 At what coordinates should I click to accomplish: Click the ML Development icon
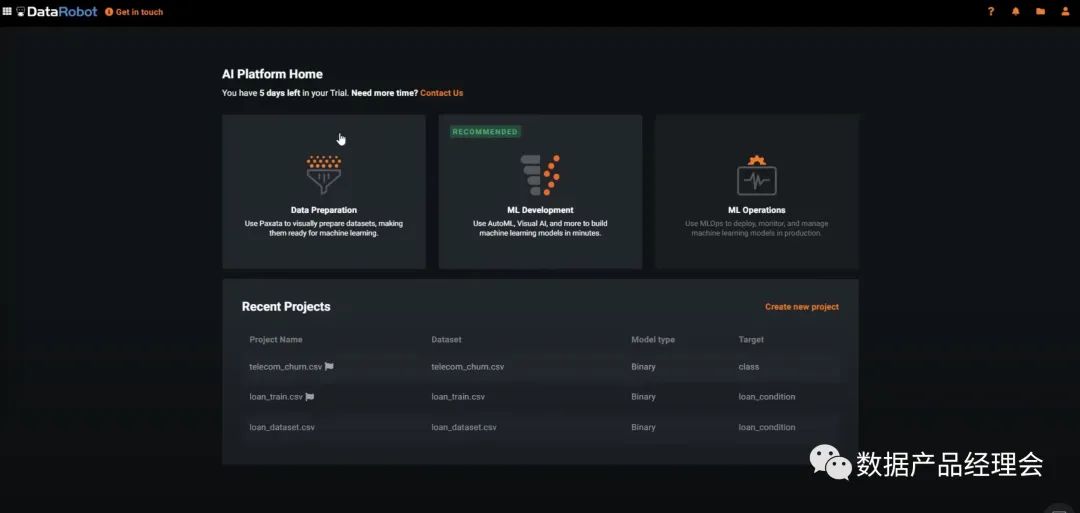[x=540, y=175]
